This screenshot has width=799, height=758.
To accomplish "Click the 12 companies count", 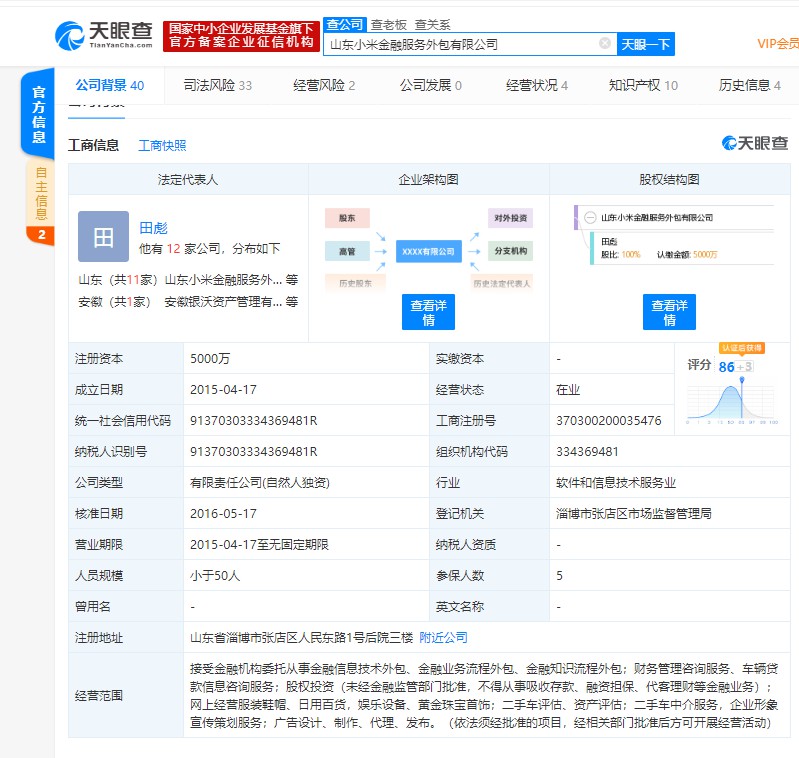I will tap(173, 249).
